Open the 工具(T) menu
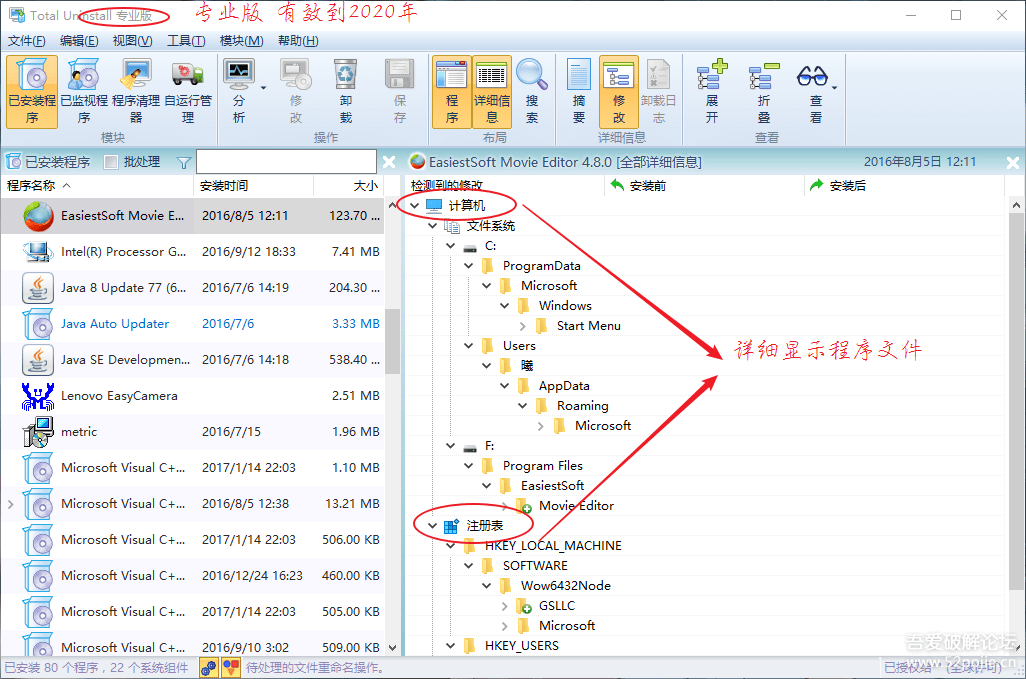1026x679 pixels. 186,41
